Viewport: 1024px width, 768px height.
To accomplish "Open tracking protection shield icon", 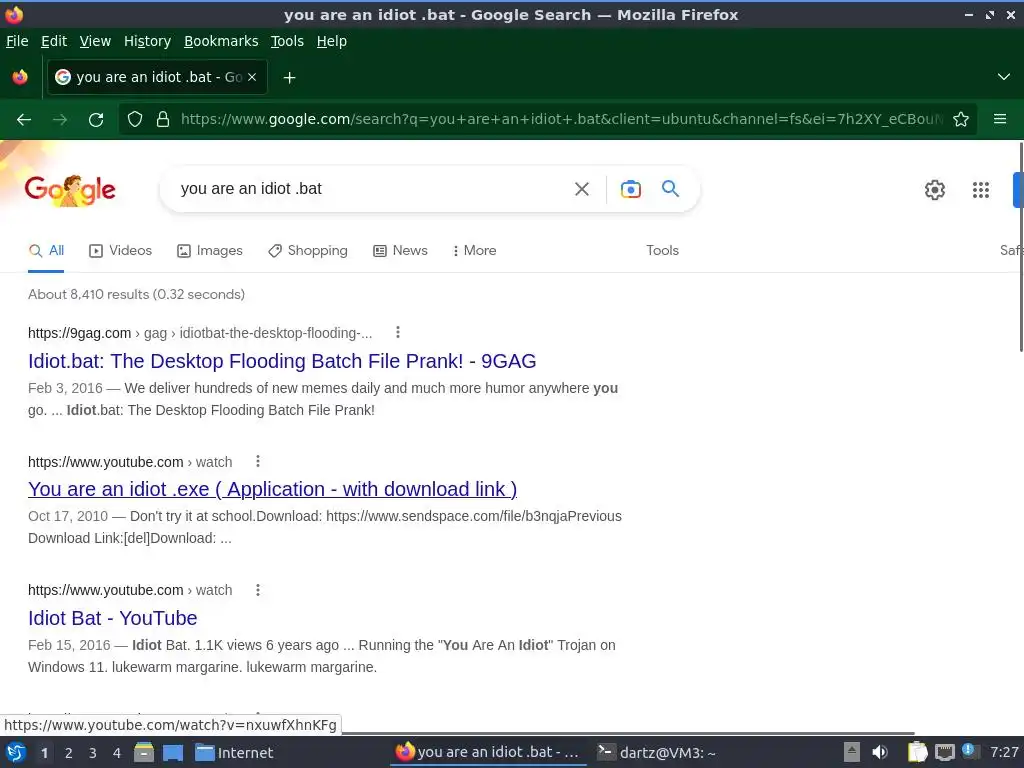I will (x=135, y=119).
